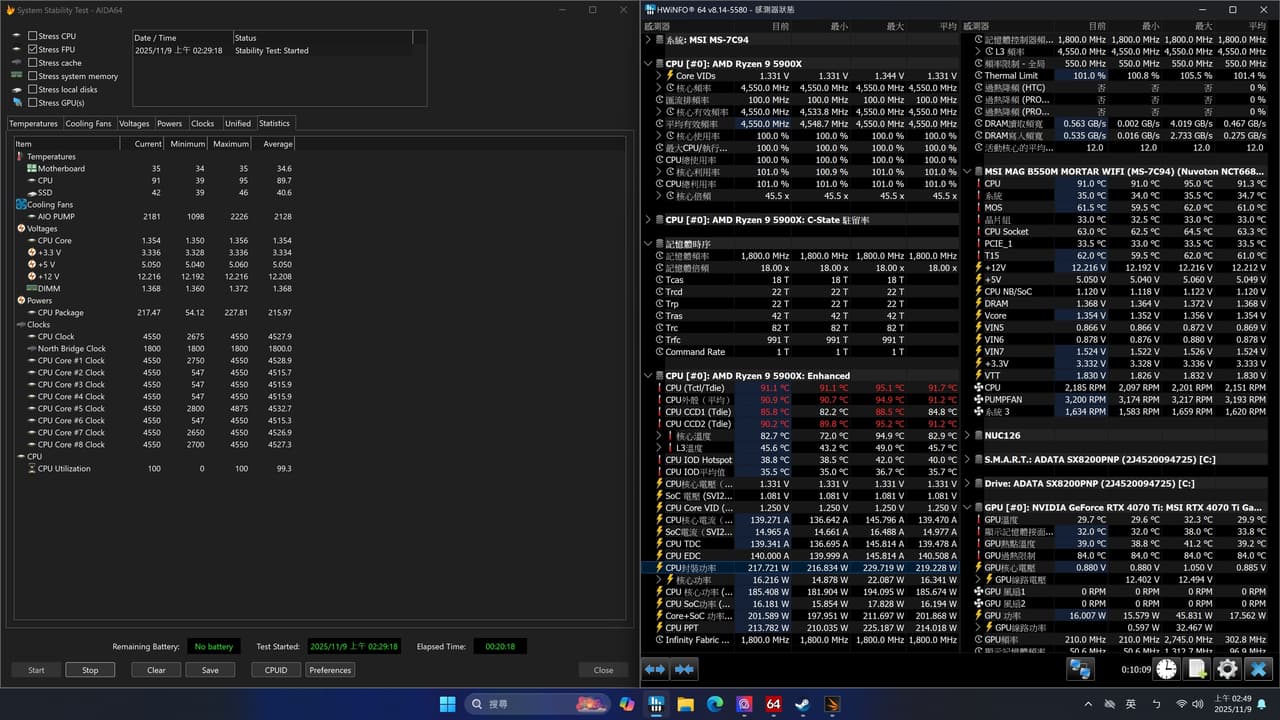Enable the Stress cache checkbox
This screenshot has height=720, width=1280.
coord(33,63)
